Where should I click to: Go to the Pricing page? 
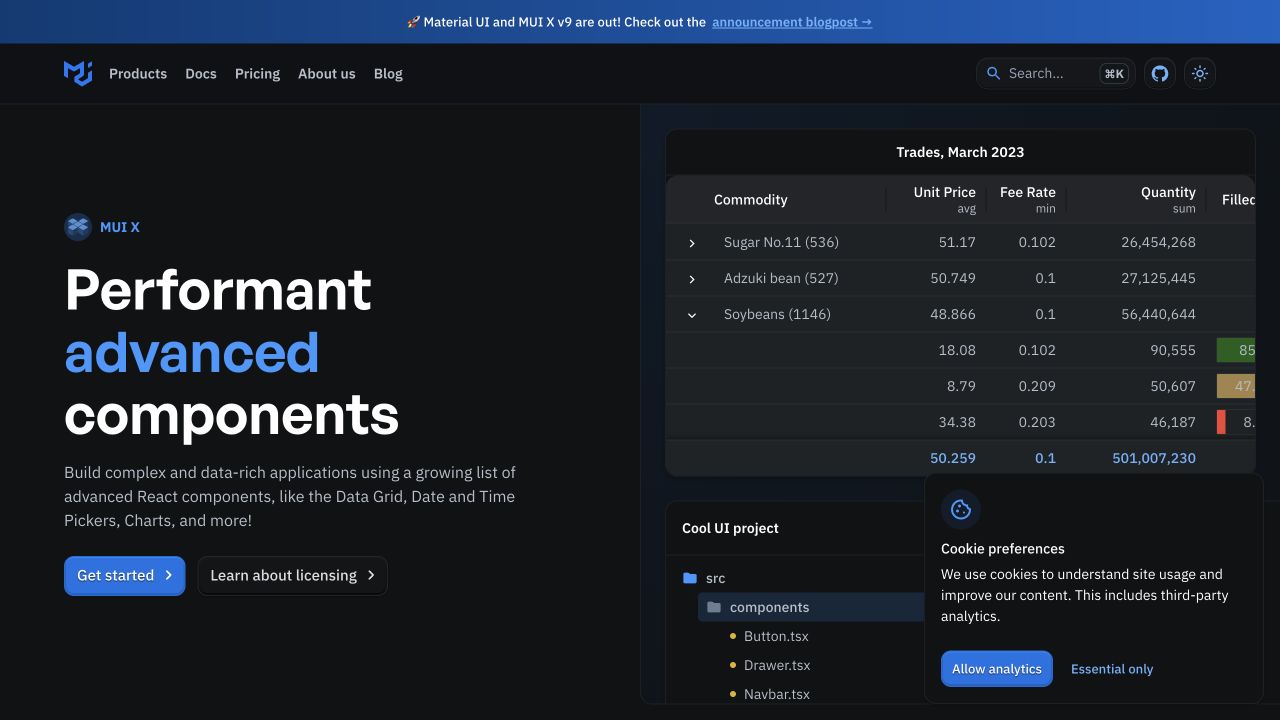point(257,73)
